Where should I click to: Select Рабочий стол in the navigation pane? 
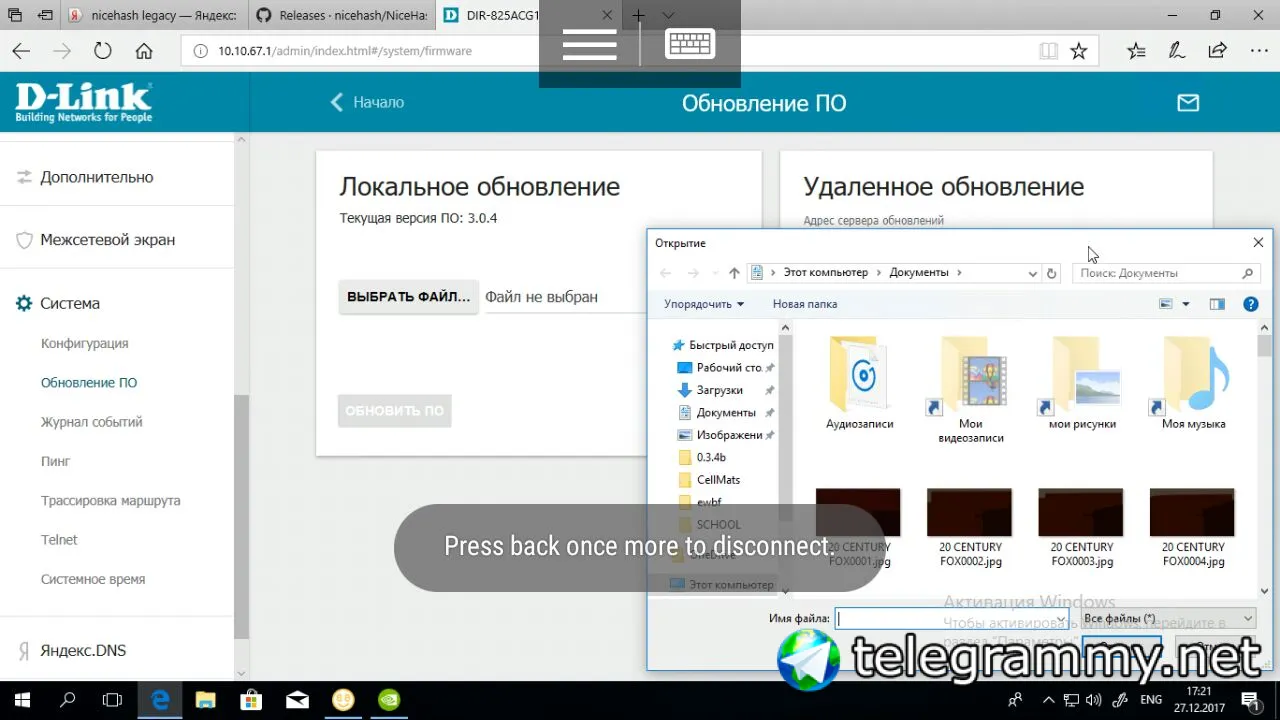(730, 368)
